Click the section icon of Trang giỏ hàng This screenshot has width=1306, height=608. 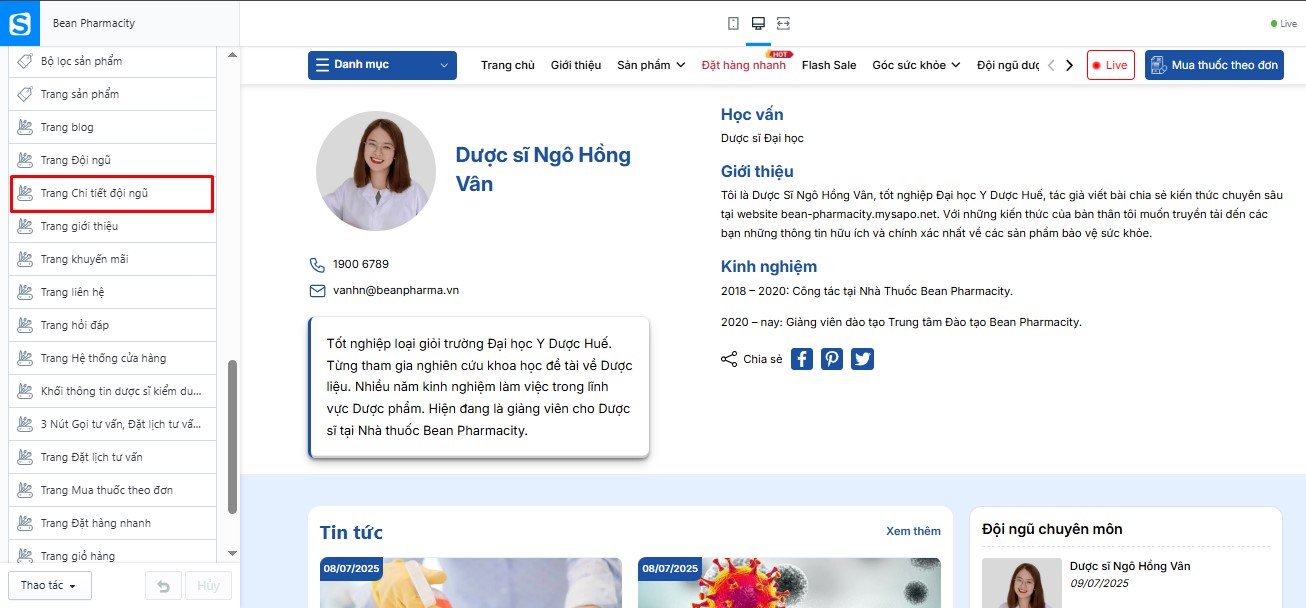pos(26,556)
